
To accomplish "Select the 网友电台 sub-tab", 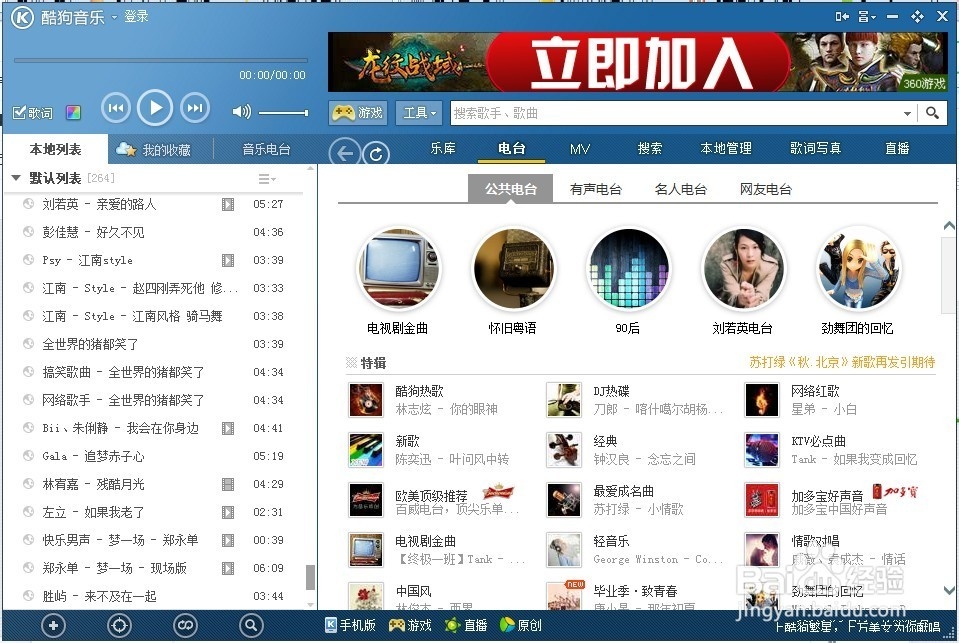I will (x=766, y=189).
